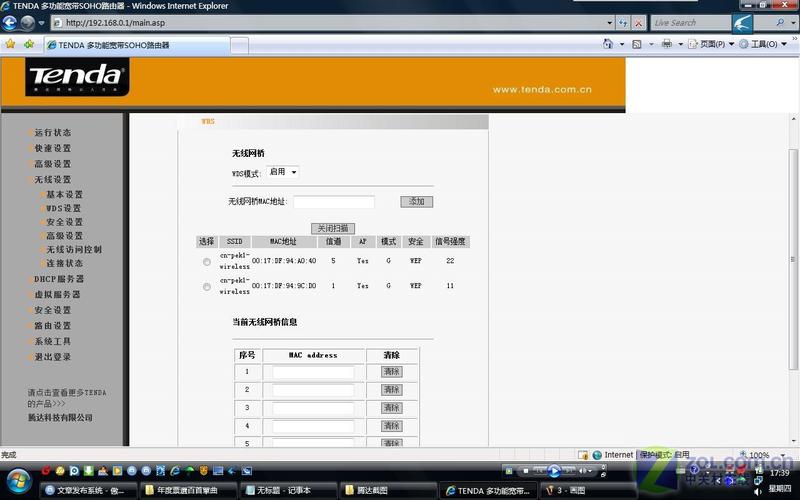Click the MAC address field in row 1
The height and width of the screenshot is (500, 800).
click(x=313, y=372)
